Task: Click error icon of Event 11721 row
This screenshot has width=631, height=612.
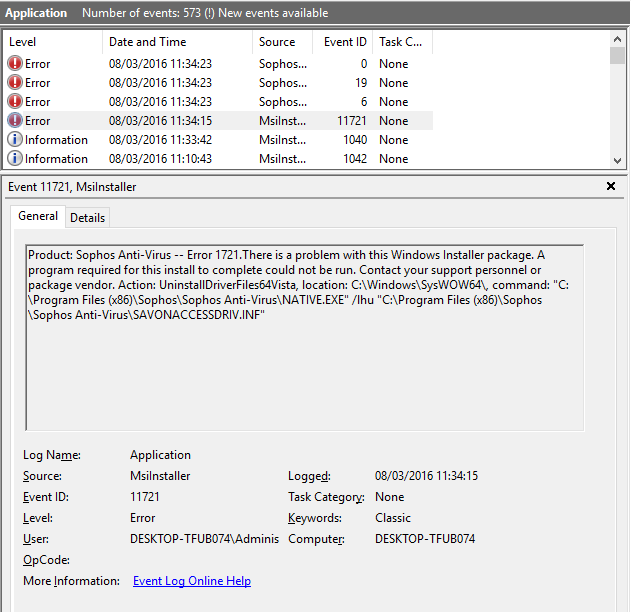Action: point(15,120)
